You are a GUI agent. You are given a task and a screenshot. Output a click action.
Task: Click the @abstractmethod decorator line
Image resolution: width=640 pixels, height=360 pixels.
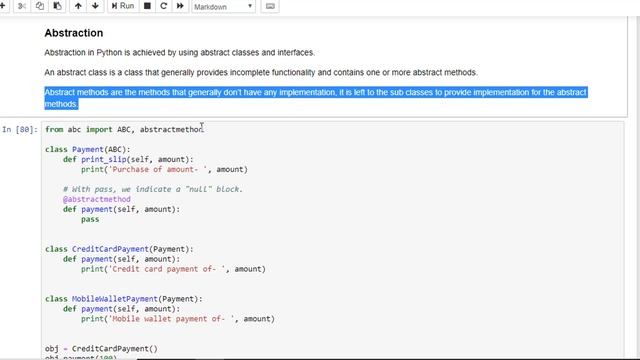(97, 199)
